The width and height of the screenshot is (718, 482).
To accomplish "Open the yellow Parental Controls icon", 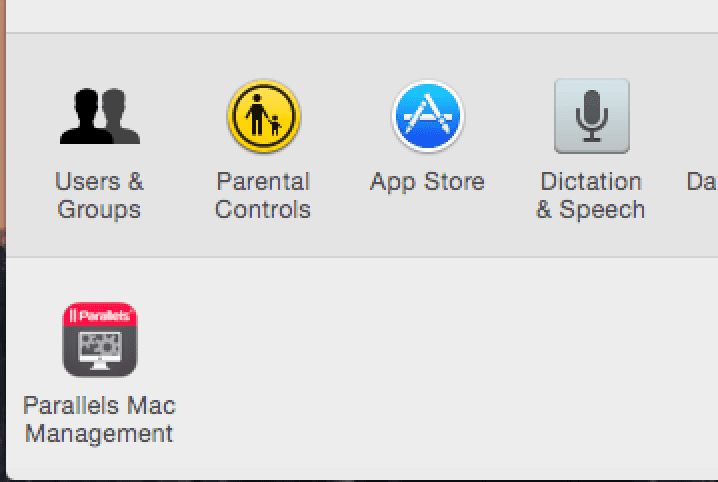I will (x=264, y=116).
